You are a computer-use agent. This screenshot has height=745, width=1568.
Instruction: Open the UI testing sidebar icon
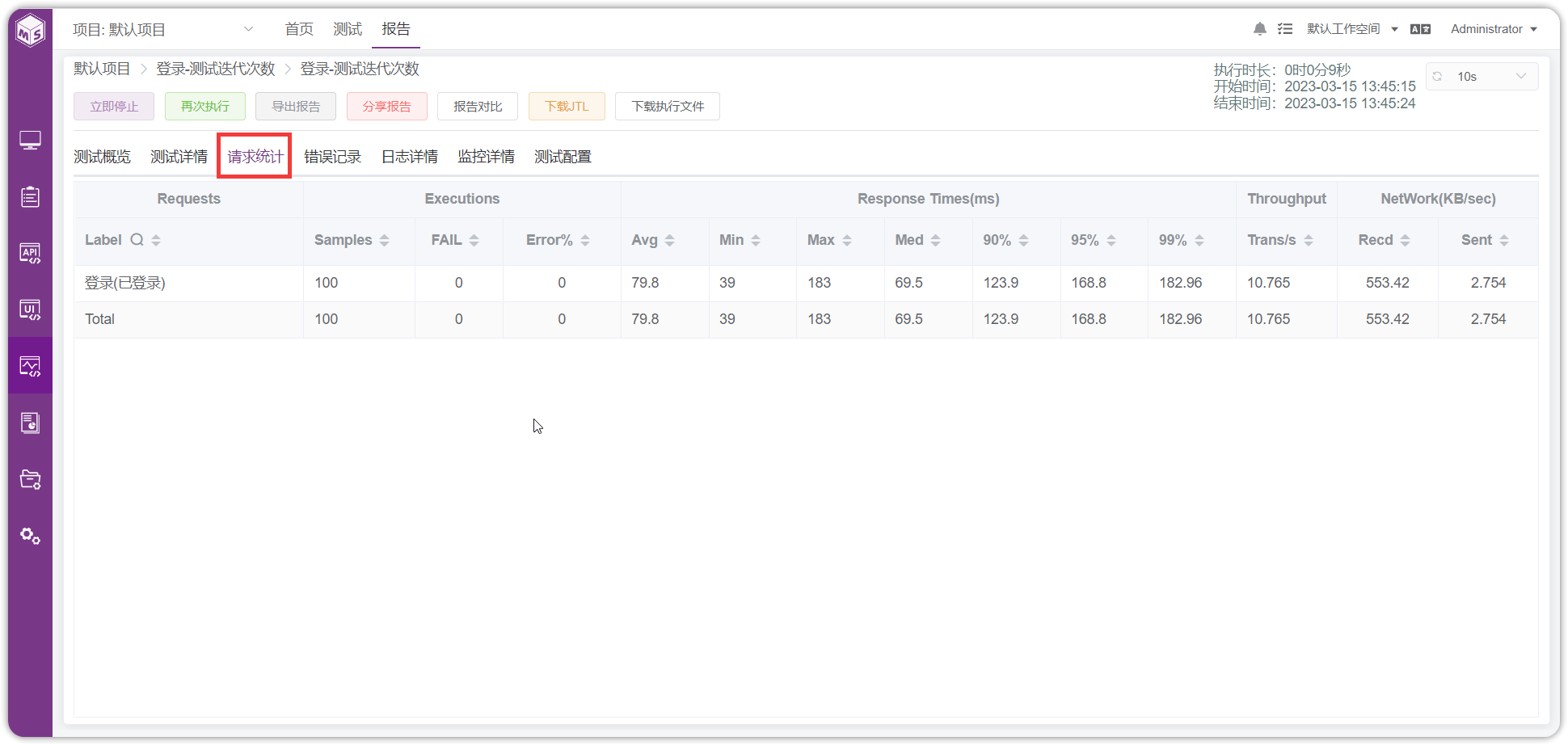click(x=30, y=310)
